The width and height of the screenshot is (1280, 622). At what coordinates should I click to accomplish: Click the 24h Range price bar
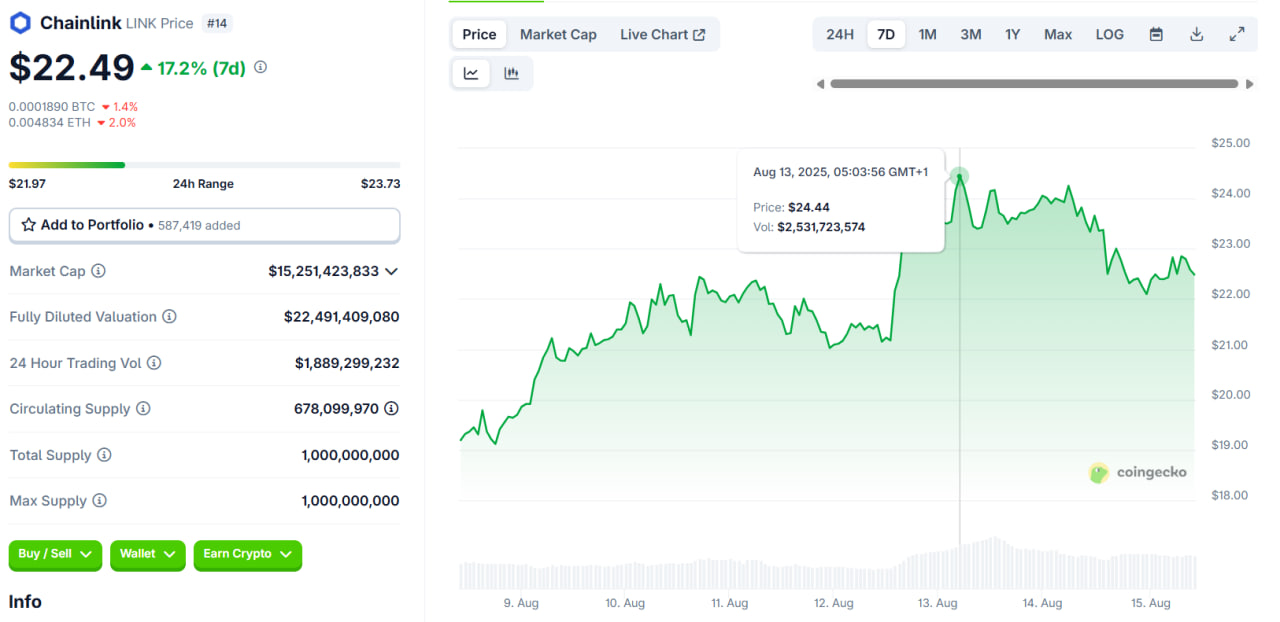[204, 165]
